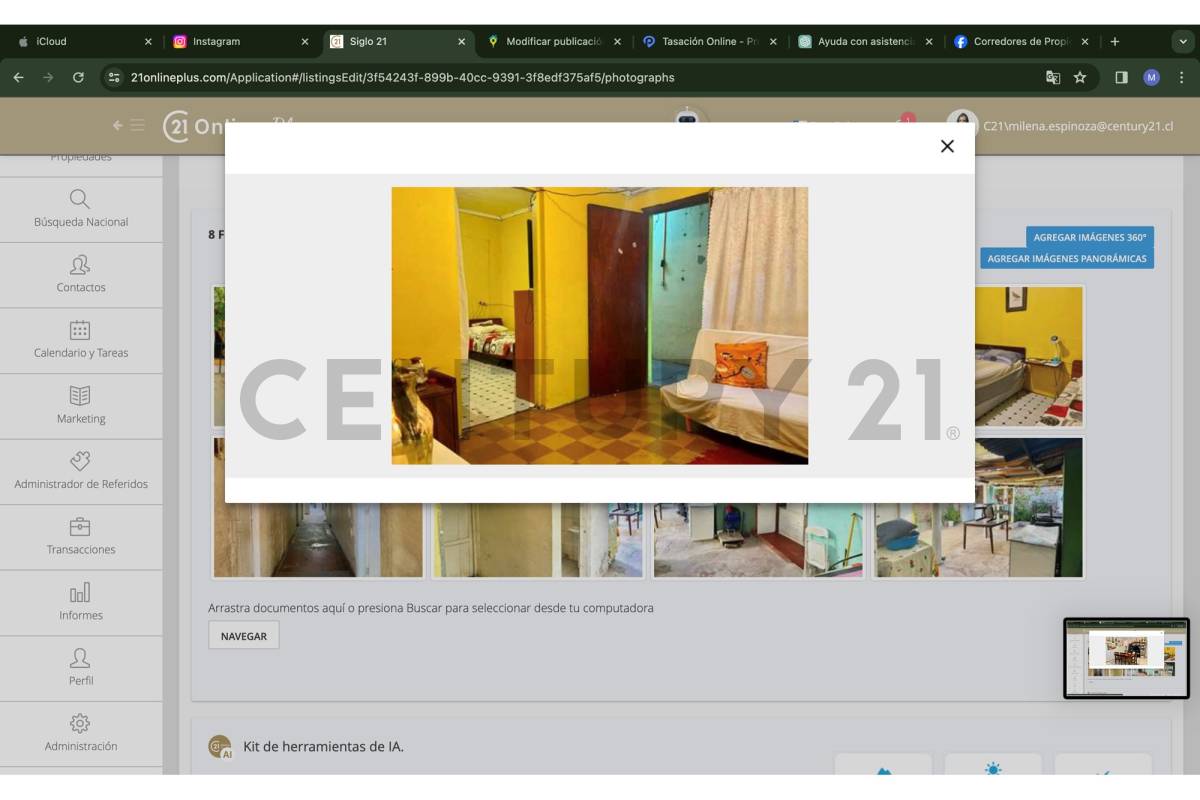Open Calendario y Tareas in the sidebar

coord(81,340)
